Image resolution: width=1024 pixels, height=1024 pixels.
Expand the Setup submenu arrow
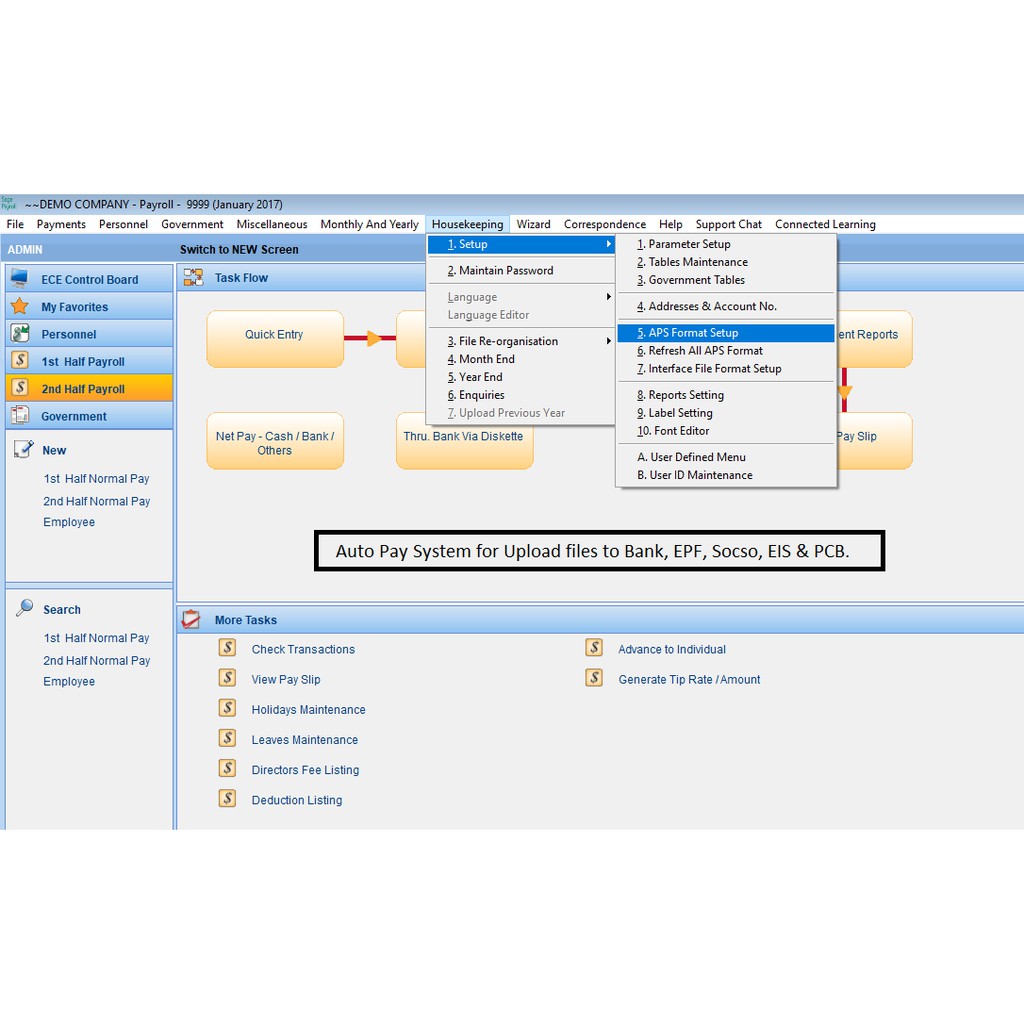[609, 244]
